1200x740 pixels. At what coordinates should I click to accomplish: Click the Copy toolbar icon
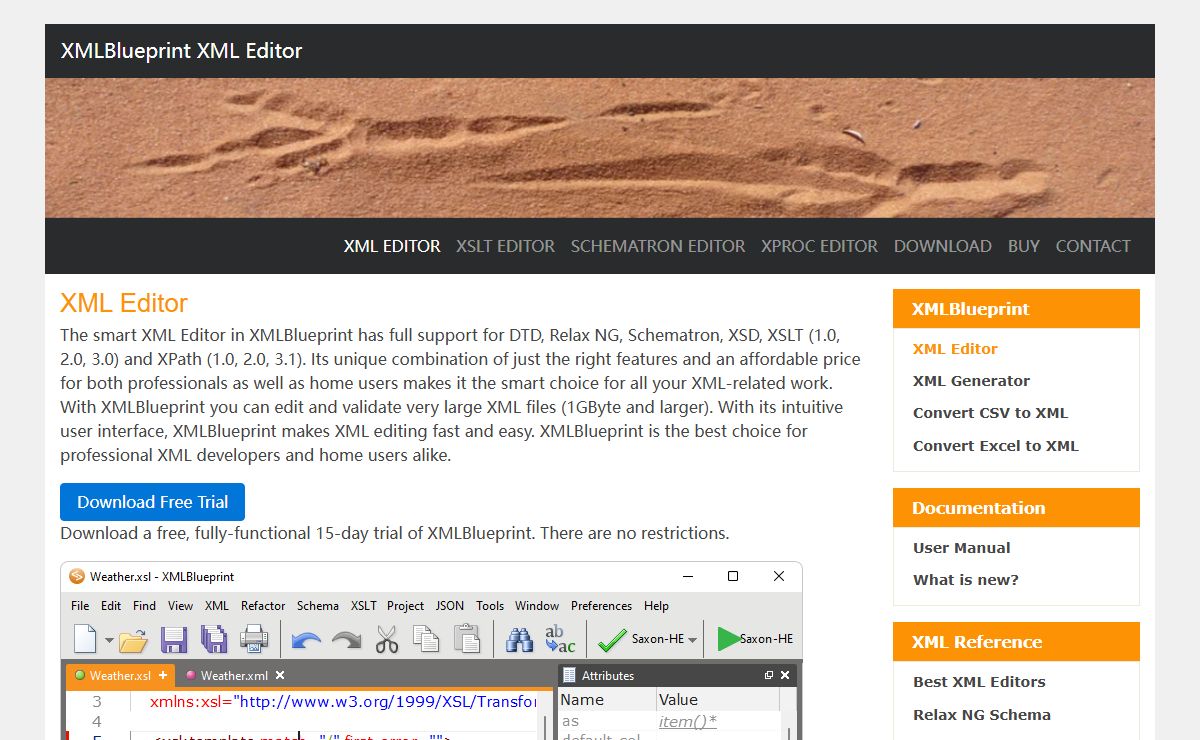[x=426, y=639]
